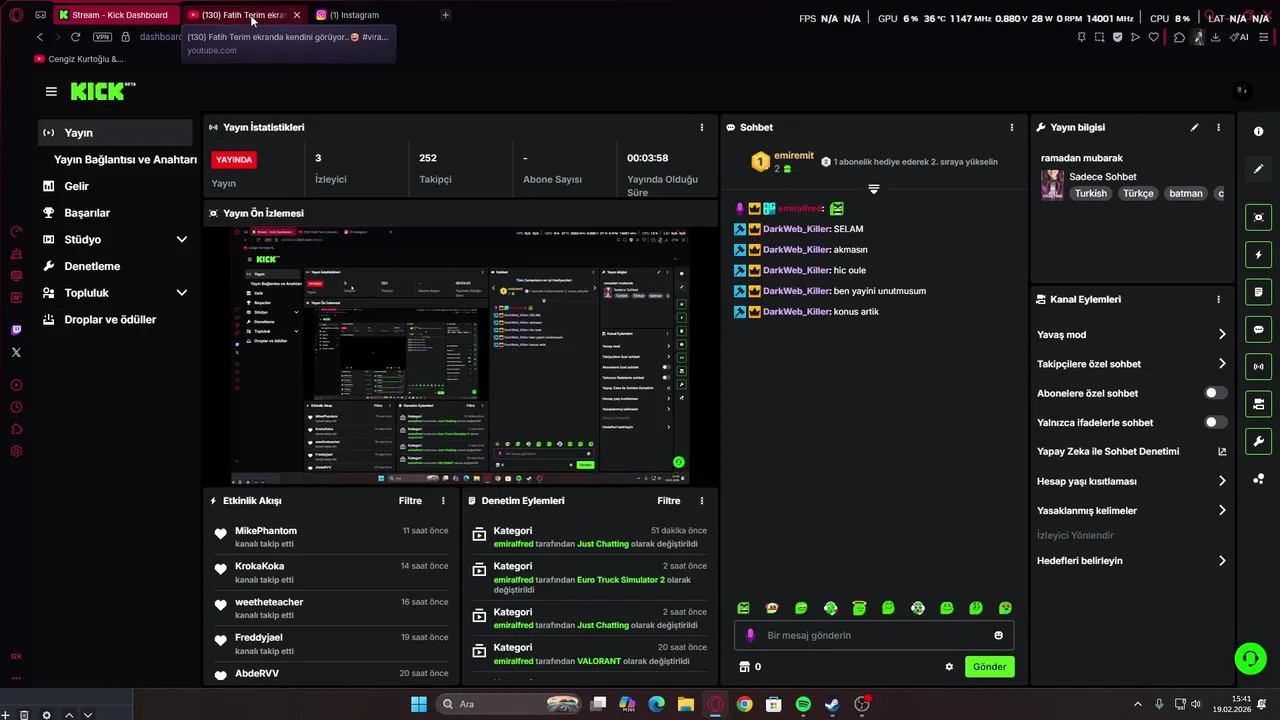Screen dimensions: 1280x720
Task: Click the Turkish tag chip
Action: pos(1090,193)
